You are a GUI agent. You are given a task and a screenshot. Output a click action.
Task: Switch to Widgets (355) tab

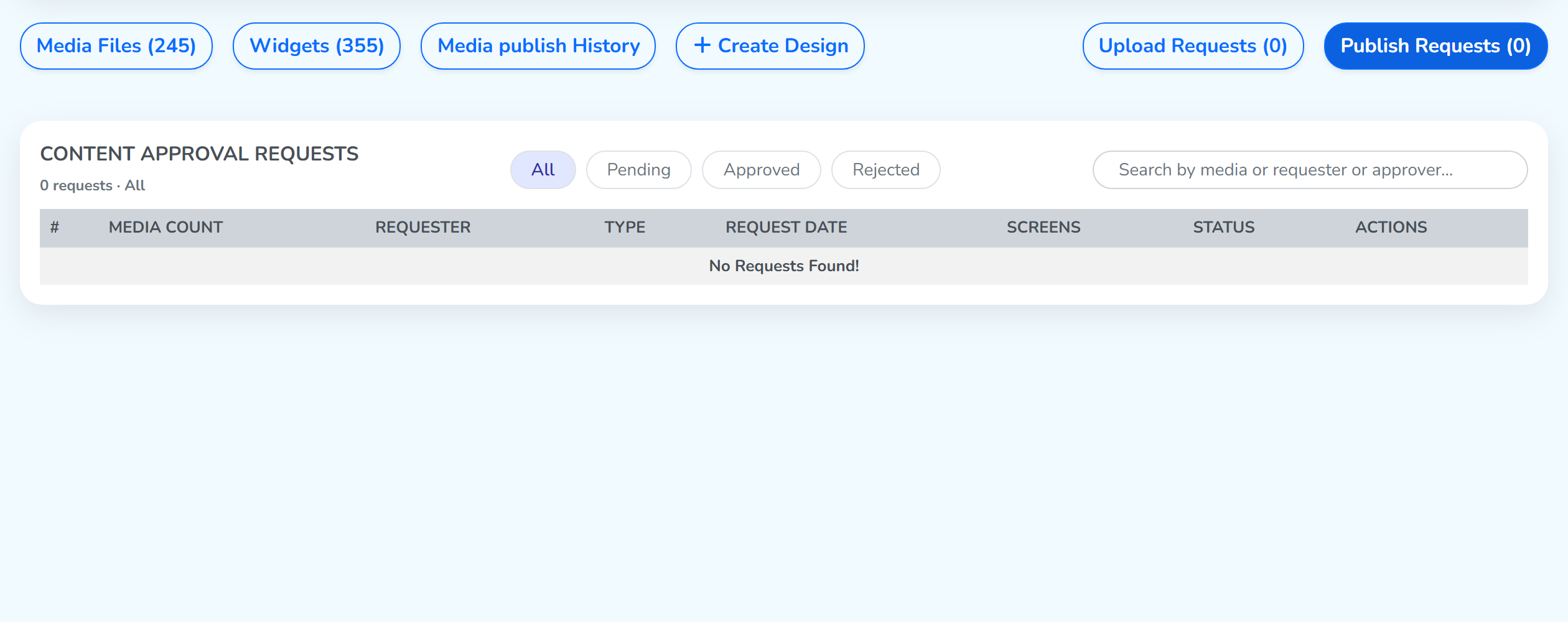(x=317, y=46)
